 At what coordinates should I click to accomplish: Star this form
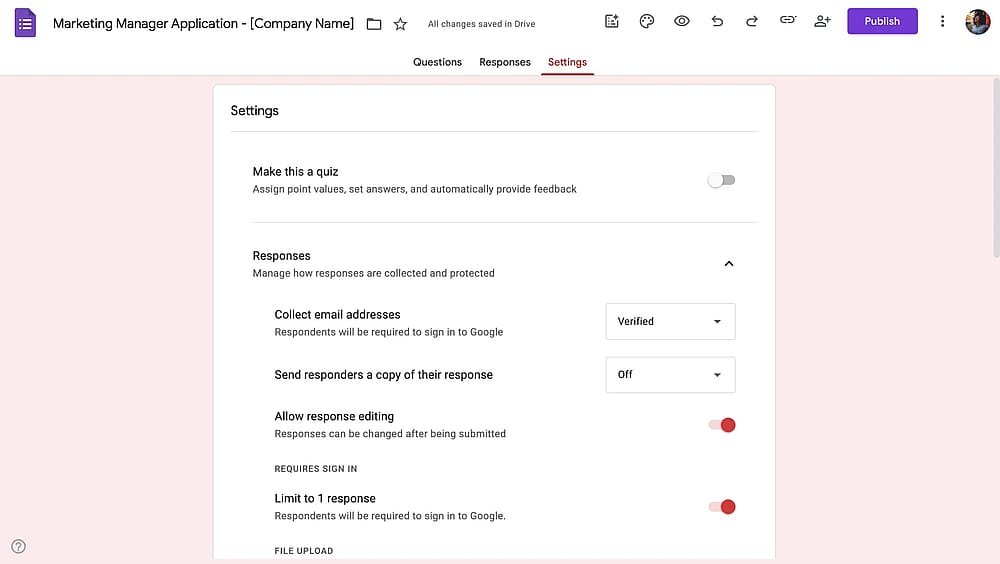point(400,24)
